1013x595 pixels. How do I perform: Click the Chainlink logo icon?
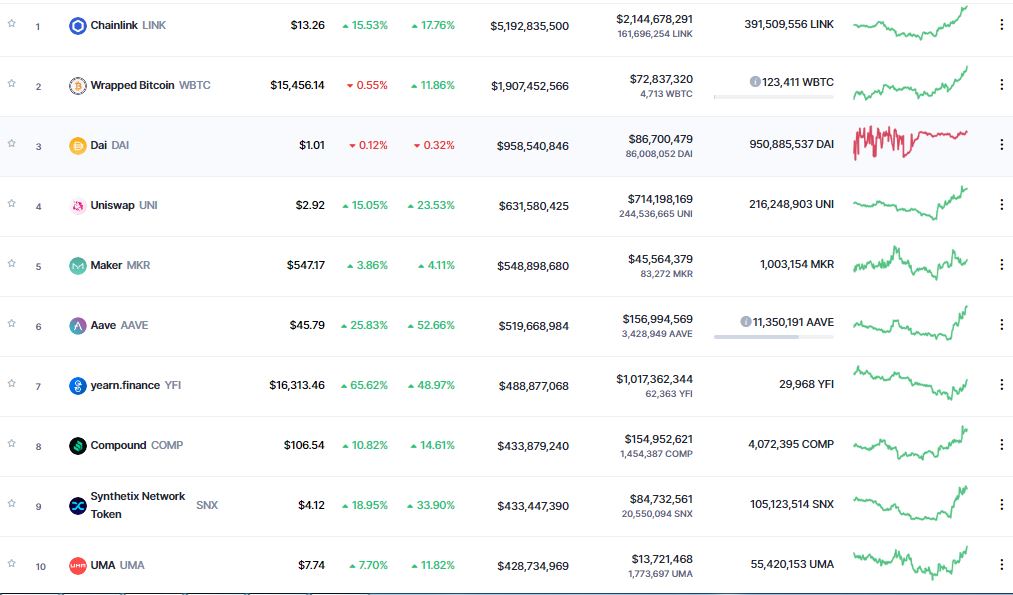pos(77,25)
